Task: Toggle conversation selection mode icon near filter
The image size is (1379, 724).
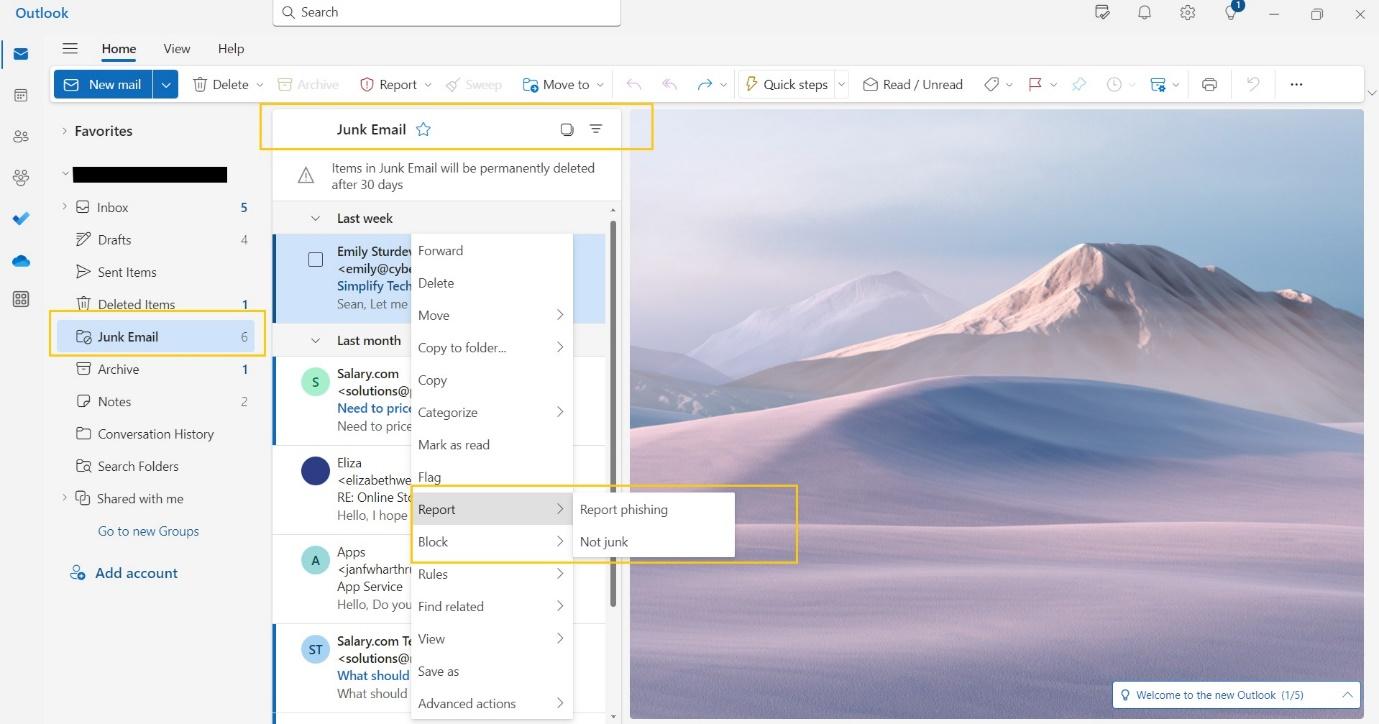Action: pyautogui.click(x=567, y=129)
